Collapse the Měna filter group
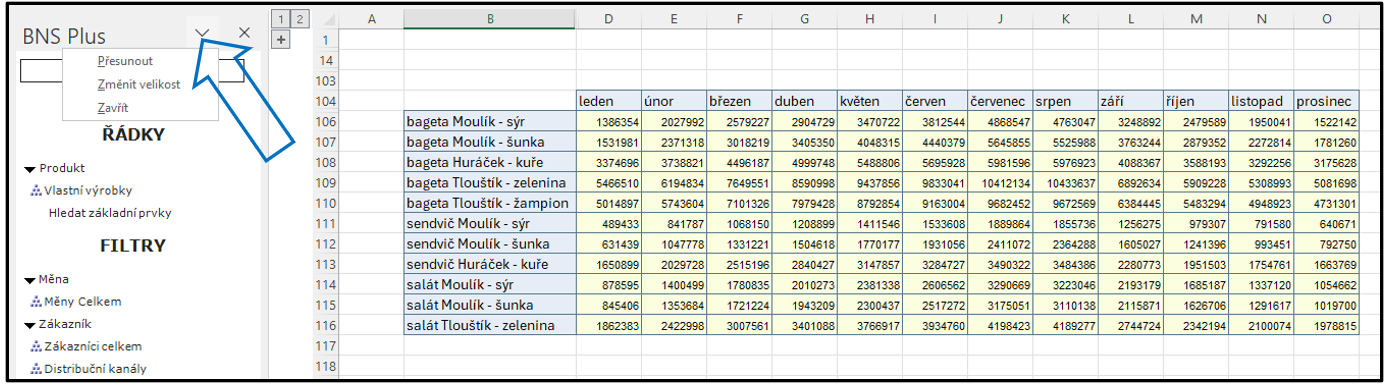 pyautogui.click(x=30, y=280)
